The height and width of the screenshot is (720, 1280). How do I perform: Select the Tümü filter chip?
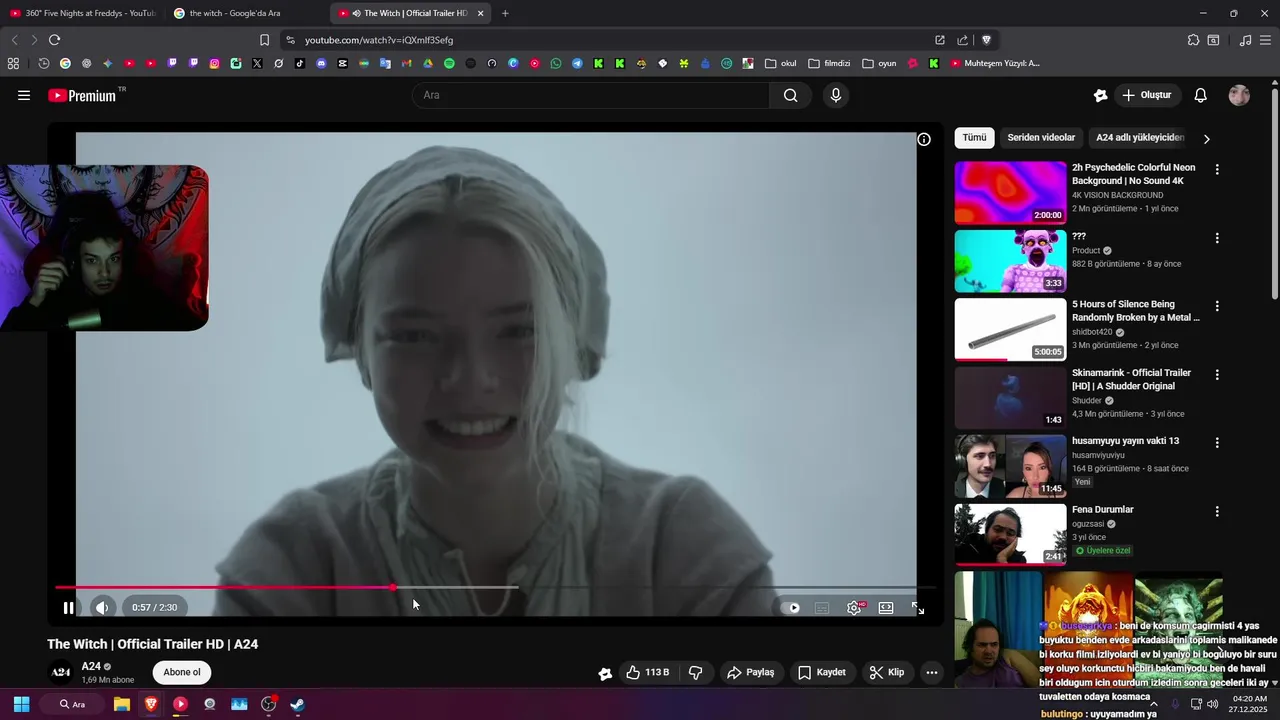pyautogui.click(x=974, y=138)
